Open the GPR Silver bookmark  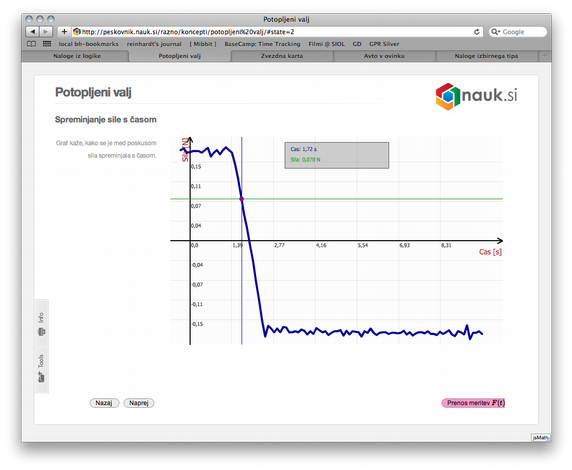click(384, 44)
